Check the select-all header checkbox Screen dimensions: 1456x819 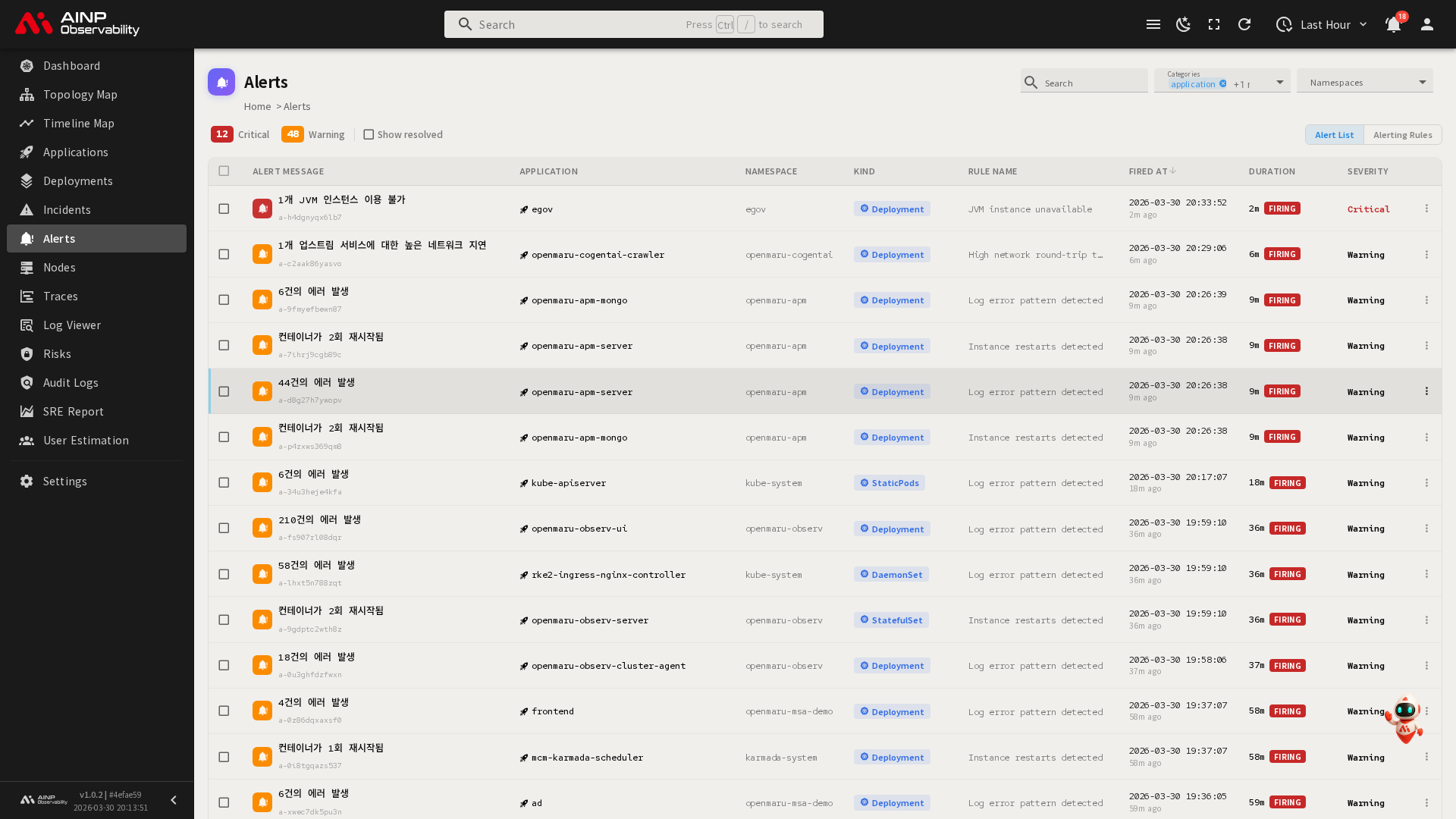224,171
